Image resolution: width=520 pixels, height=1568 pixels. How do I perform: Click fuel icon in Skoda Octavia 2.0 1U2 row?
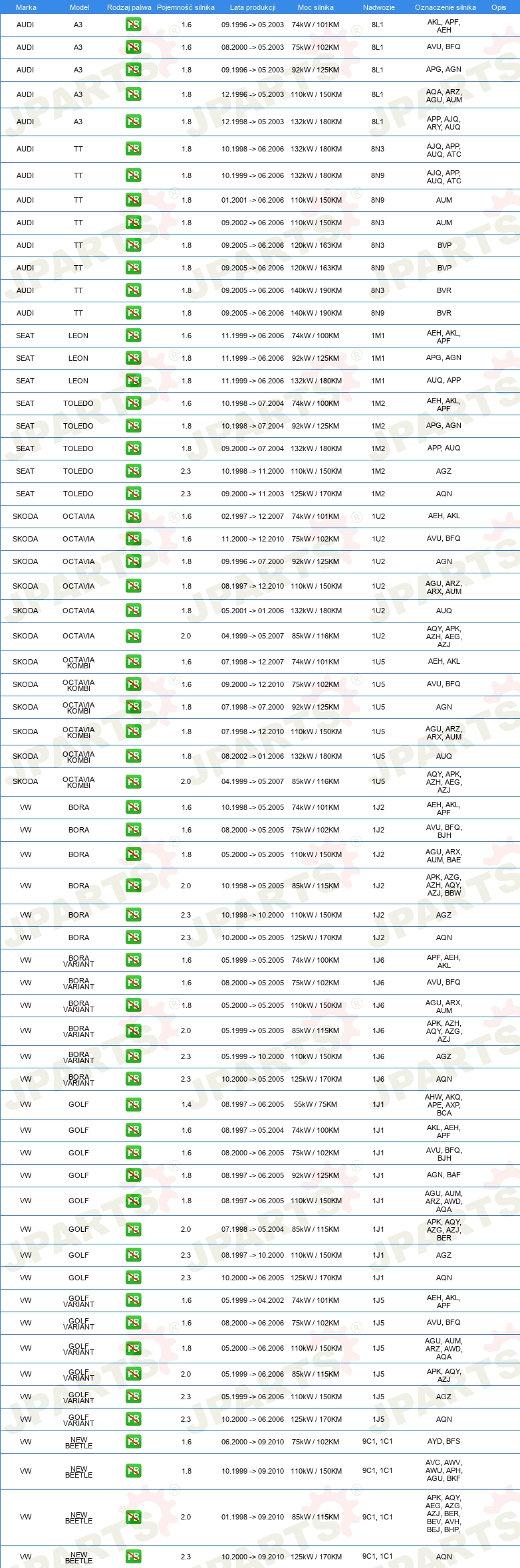click(133, 636)
